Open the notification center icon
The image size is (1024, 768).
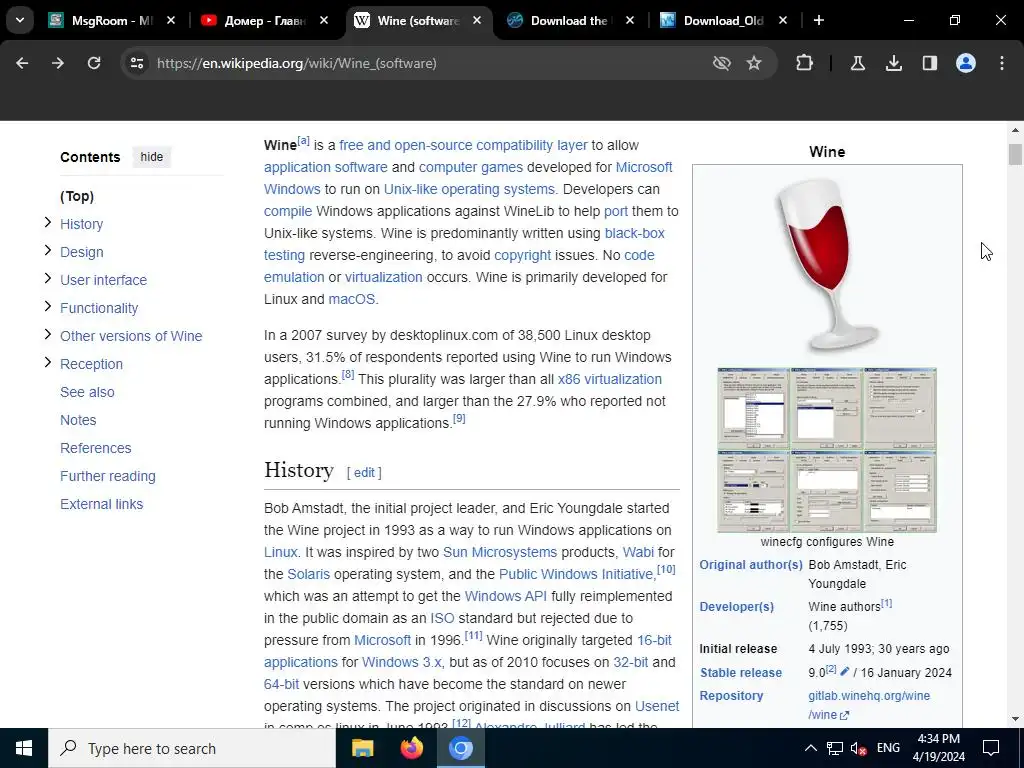click(991, 748)
